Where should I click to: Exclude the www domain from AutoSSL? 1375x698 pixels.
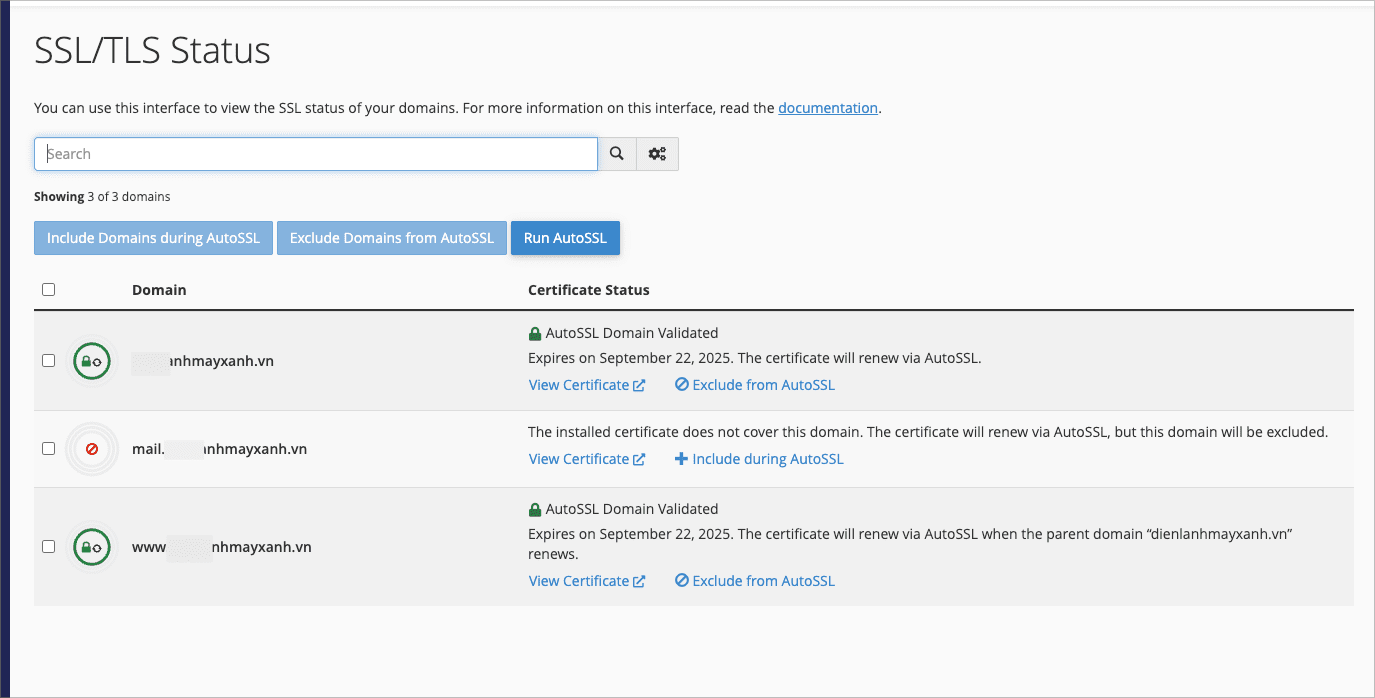(755, 581)
